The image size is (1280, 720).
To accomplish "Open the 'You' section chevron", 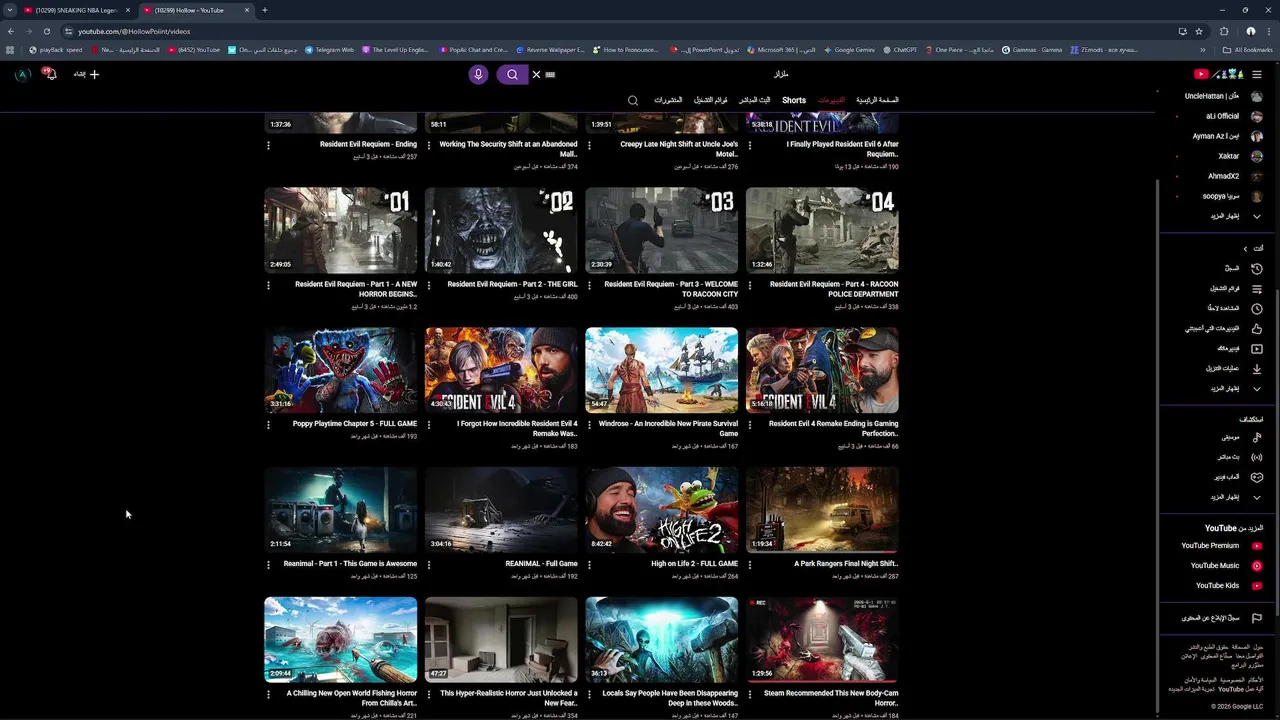I will (1245, 248).
